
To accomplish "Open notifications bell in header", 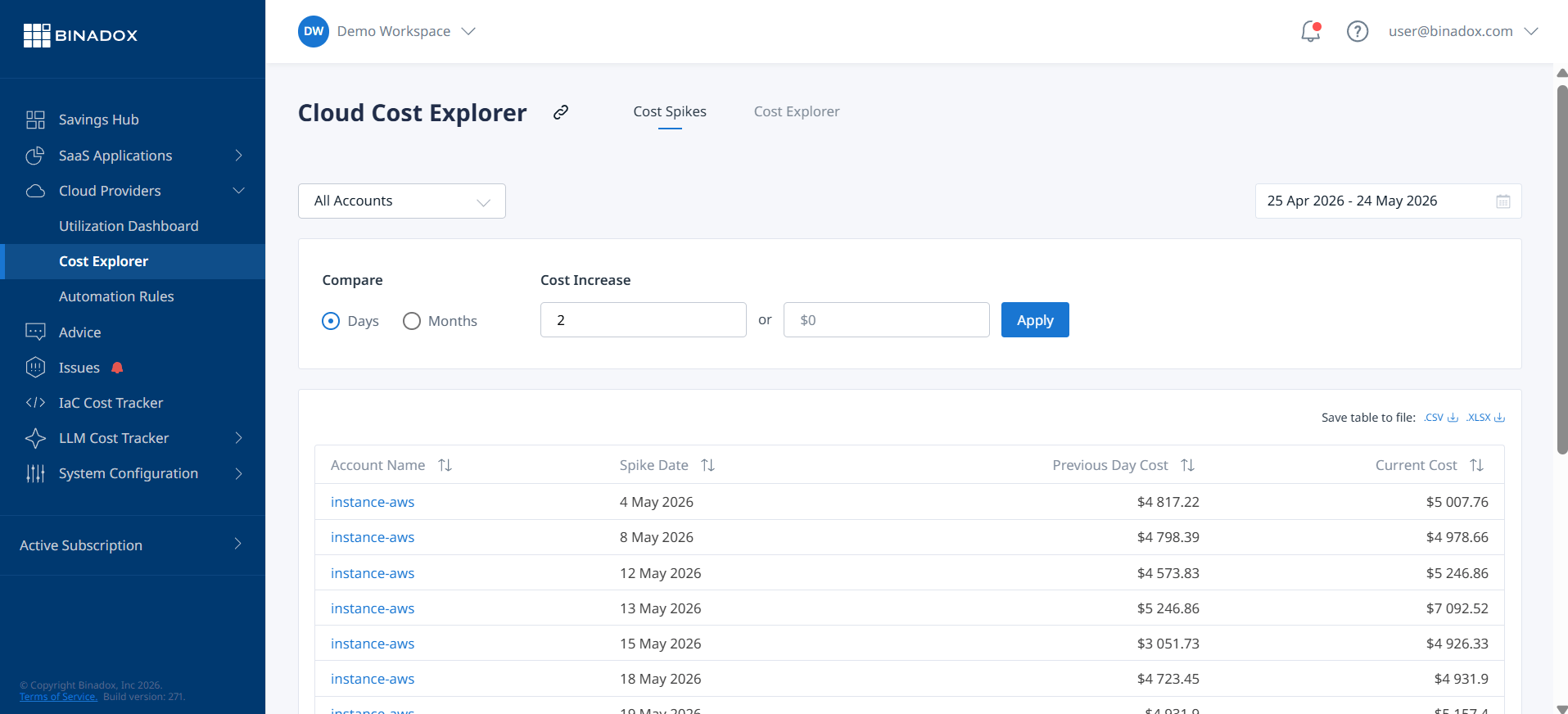I will pos(1311,31).
